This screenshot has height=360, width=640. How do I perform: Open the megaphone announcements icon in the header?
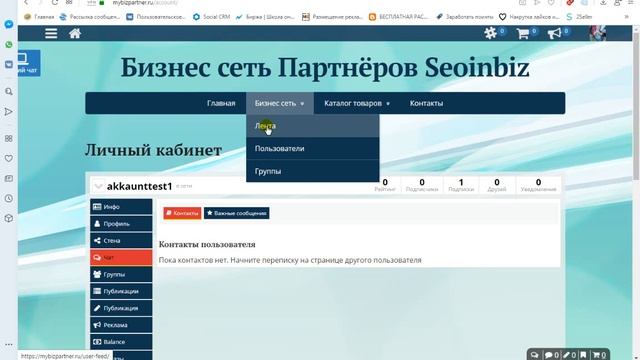click(x=554, y=33)
